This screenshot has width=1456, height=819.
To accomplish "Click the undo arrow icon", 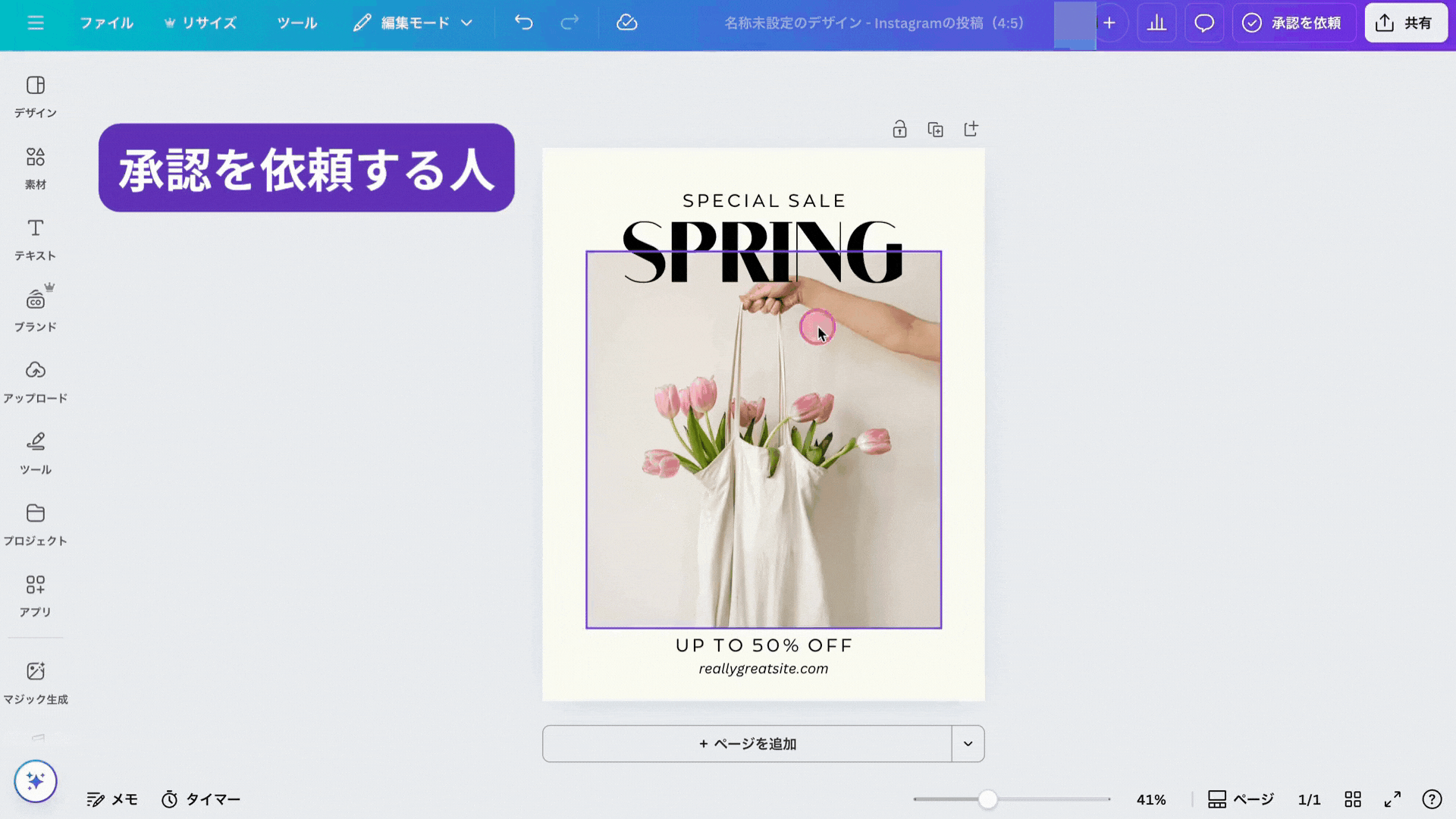I will 523,23.
